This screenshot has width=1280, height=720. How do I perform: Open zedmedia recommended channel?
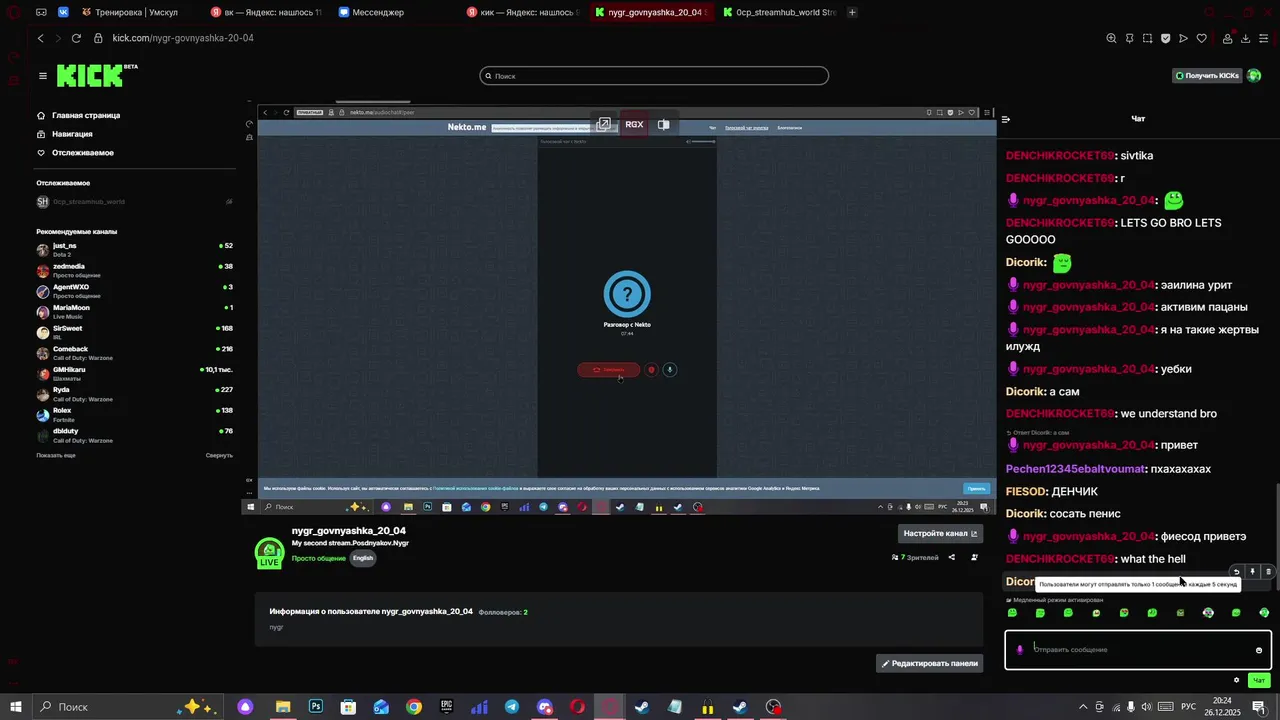[x=134, y=271]
